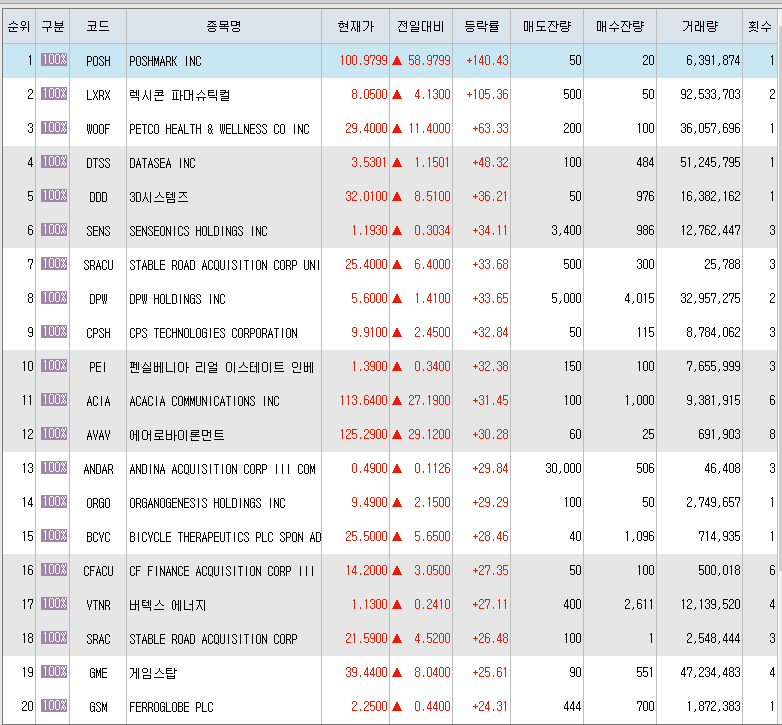Click sell quantity 30,000 for ANDAR
The height and width of the screenshot is (725, 782).
(563, 468)
